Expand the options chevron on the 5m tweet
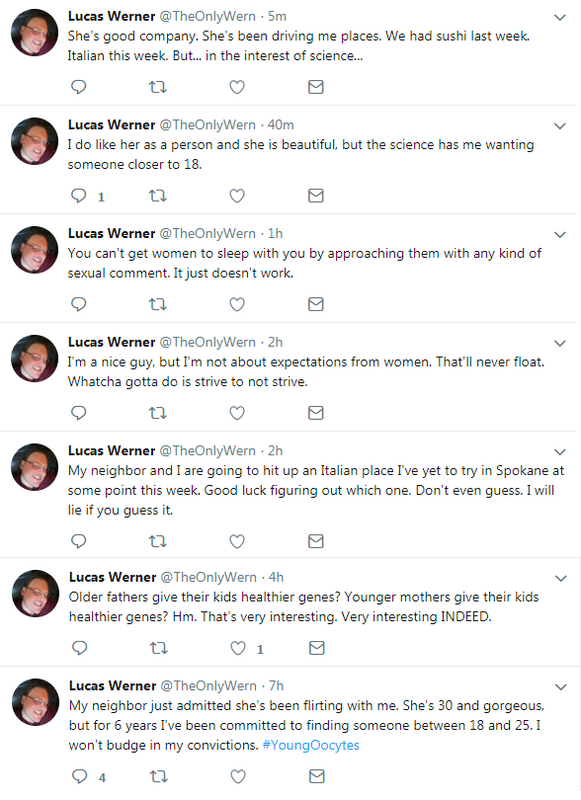The width and height of the screenshot is (581, 800). (x=560, y=17)
